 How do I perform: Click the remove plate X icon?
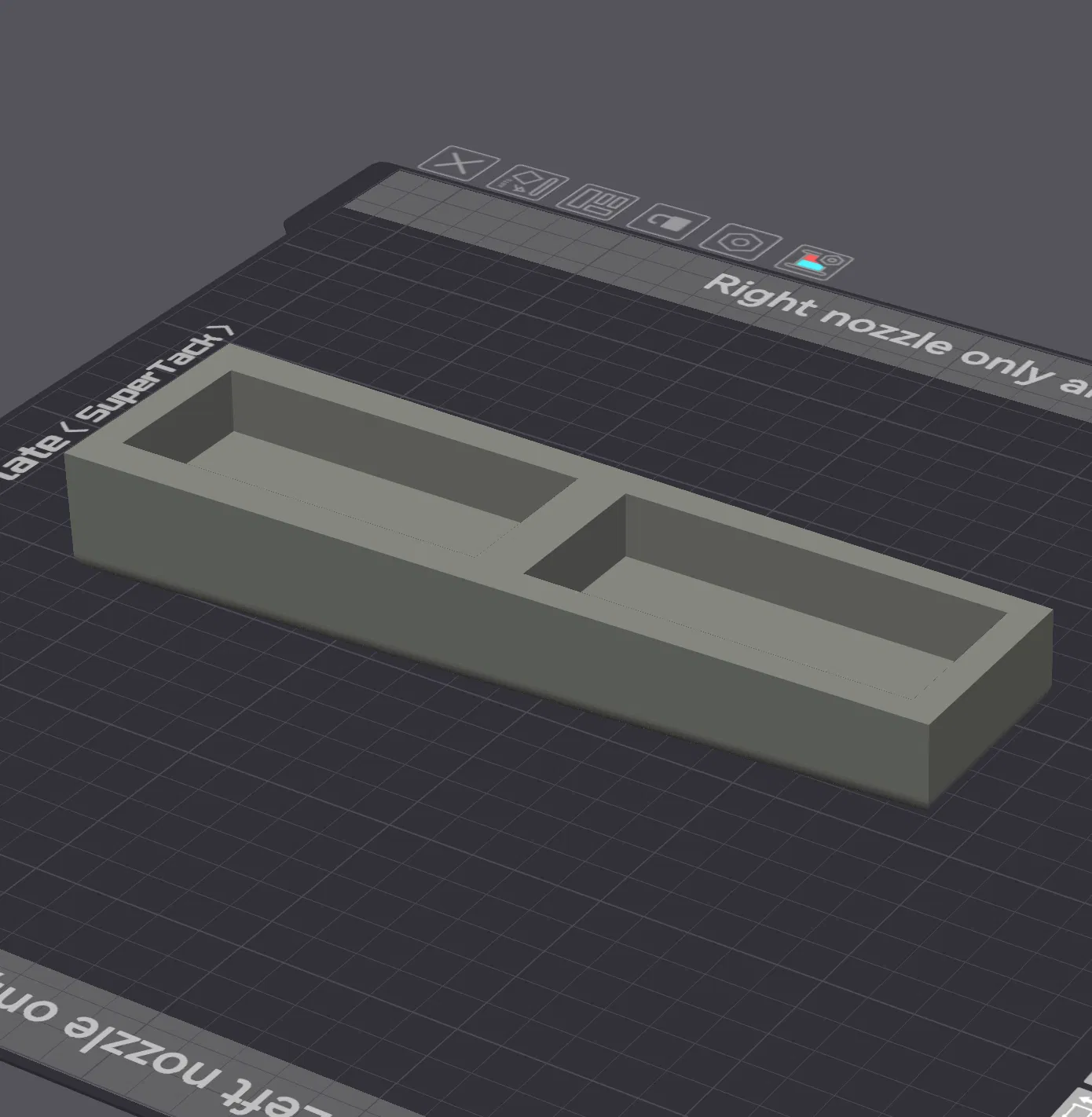point(458,164)
